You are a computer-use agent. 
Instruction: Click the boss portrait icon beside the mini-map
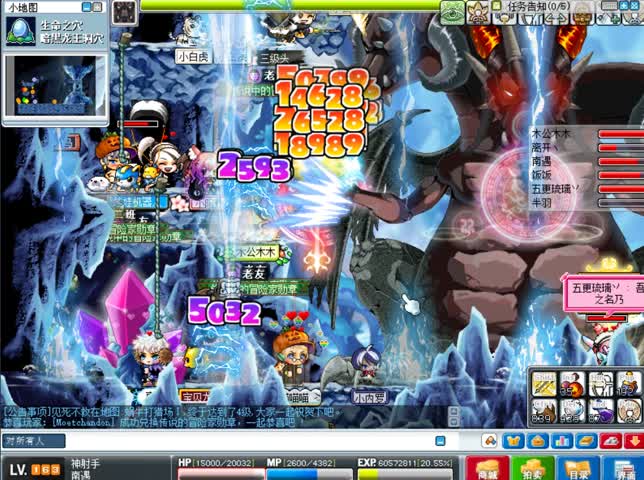click(124, 13)
